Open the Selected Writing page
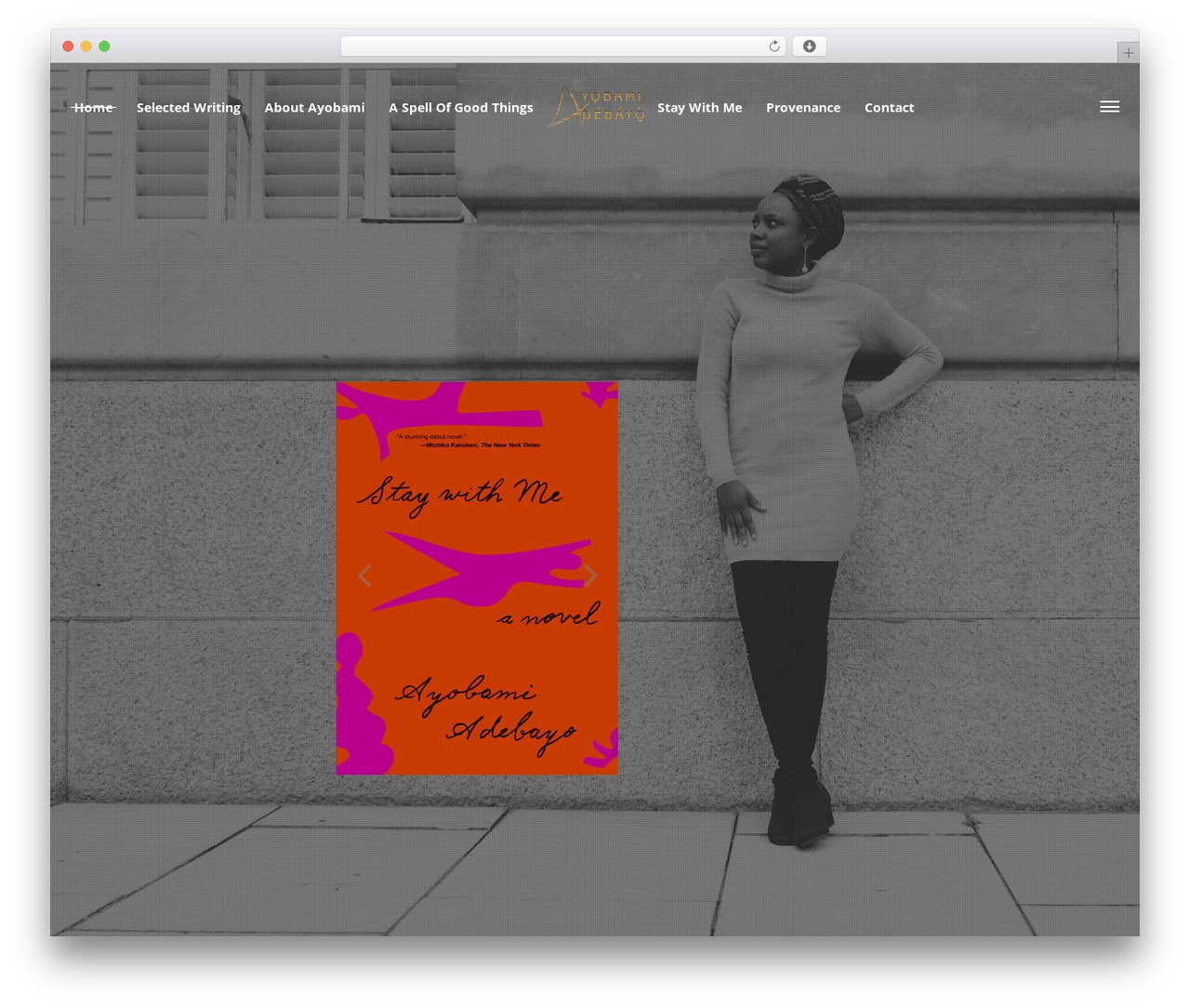This screenshot has height=1008, width=1190. point(189,108)
